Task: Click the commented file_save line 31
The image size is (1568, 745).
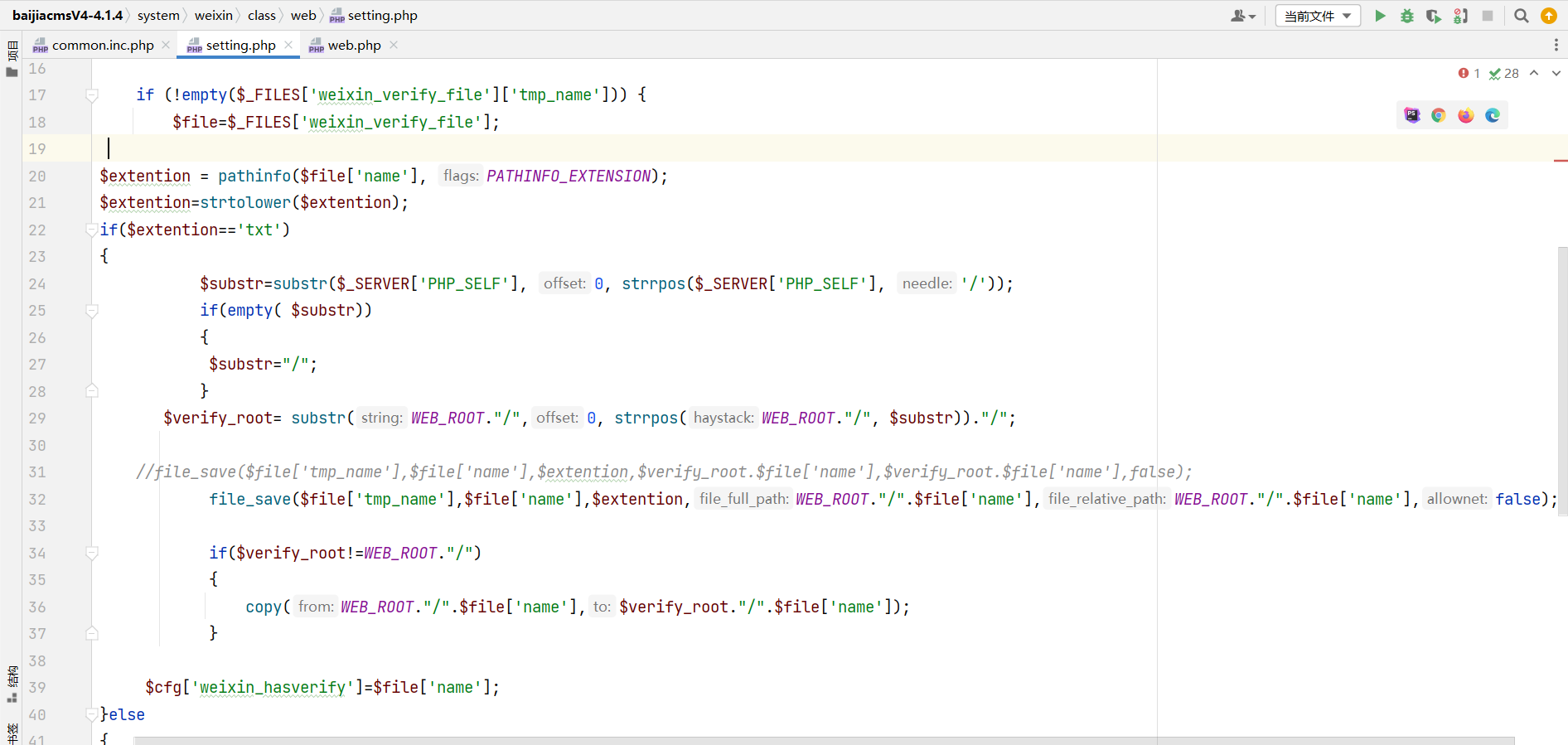Action: pos(664,472)
